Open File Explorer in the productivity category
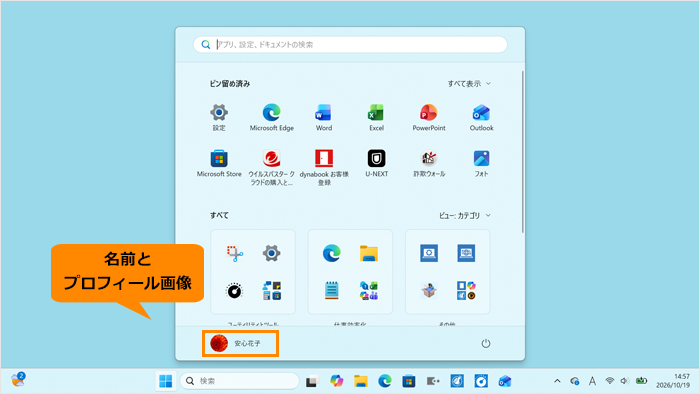This screenshot has height=394, width=700. [369, 253]
